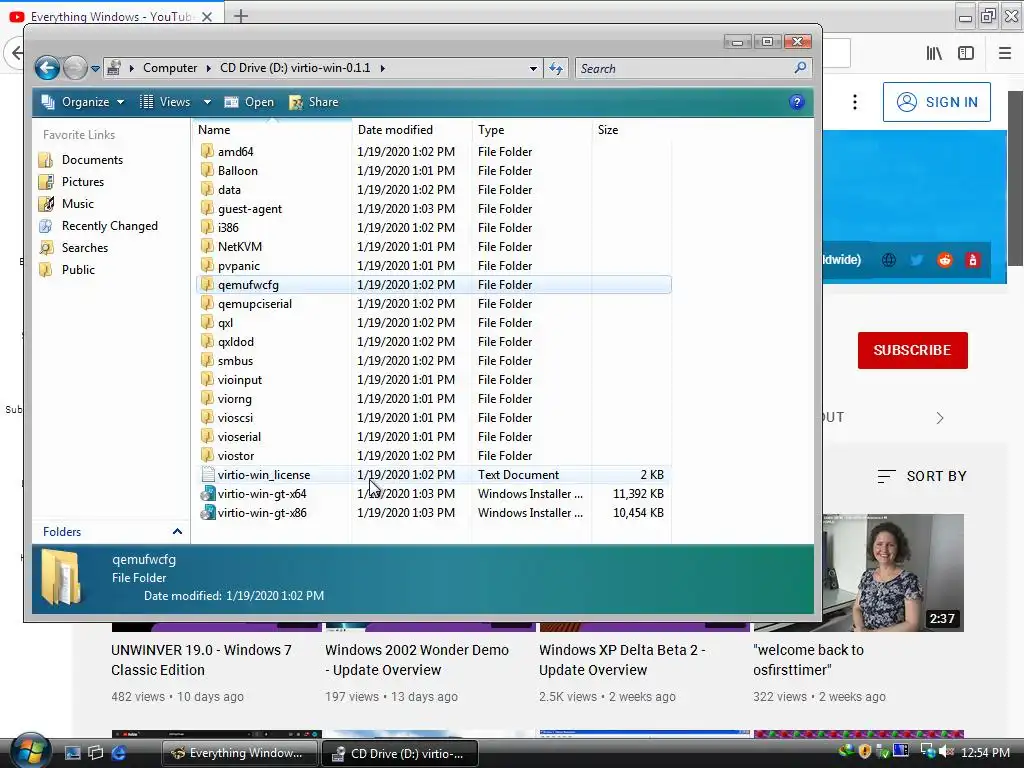Open "welcome back to osfirsttimer" video thumbnail
The height and width of the screenshot is (768, 1024).
893,573
